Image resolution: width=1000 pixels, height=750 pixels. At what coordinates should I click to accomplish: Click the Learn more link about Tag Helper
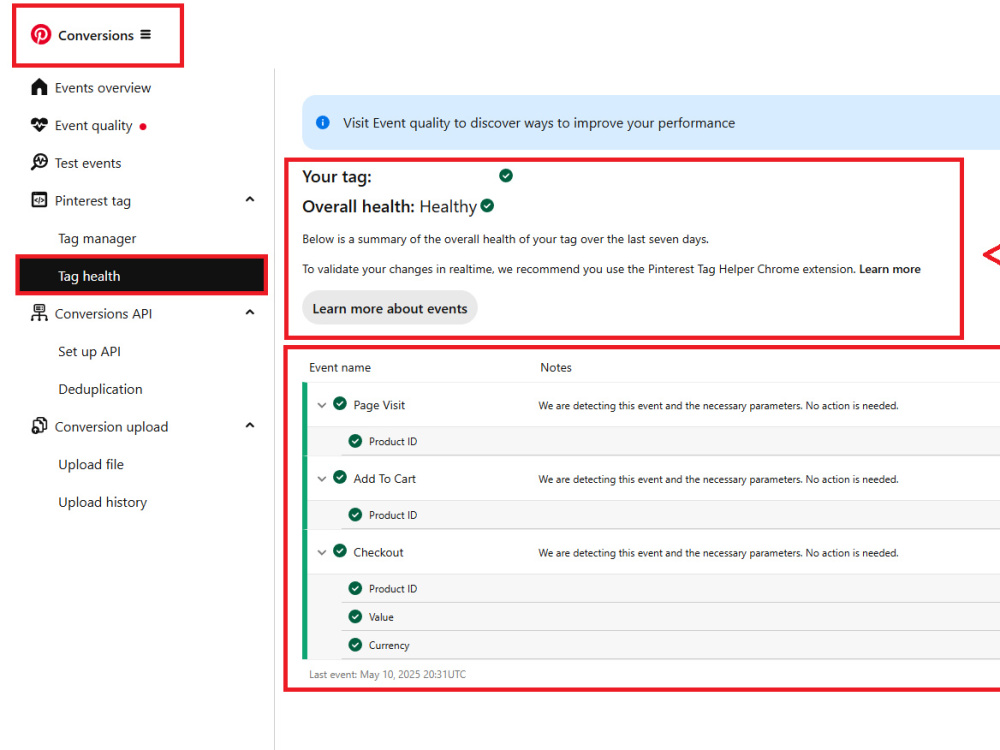coord(889,269)
